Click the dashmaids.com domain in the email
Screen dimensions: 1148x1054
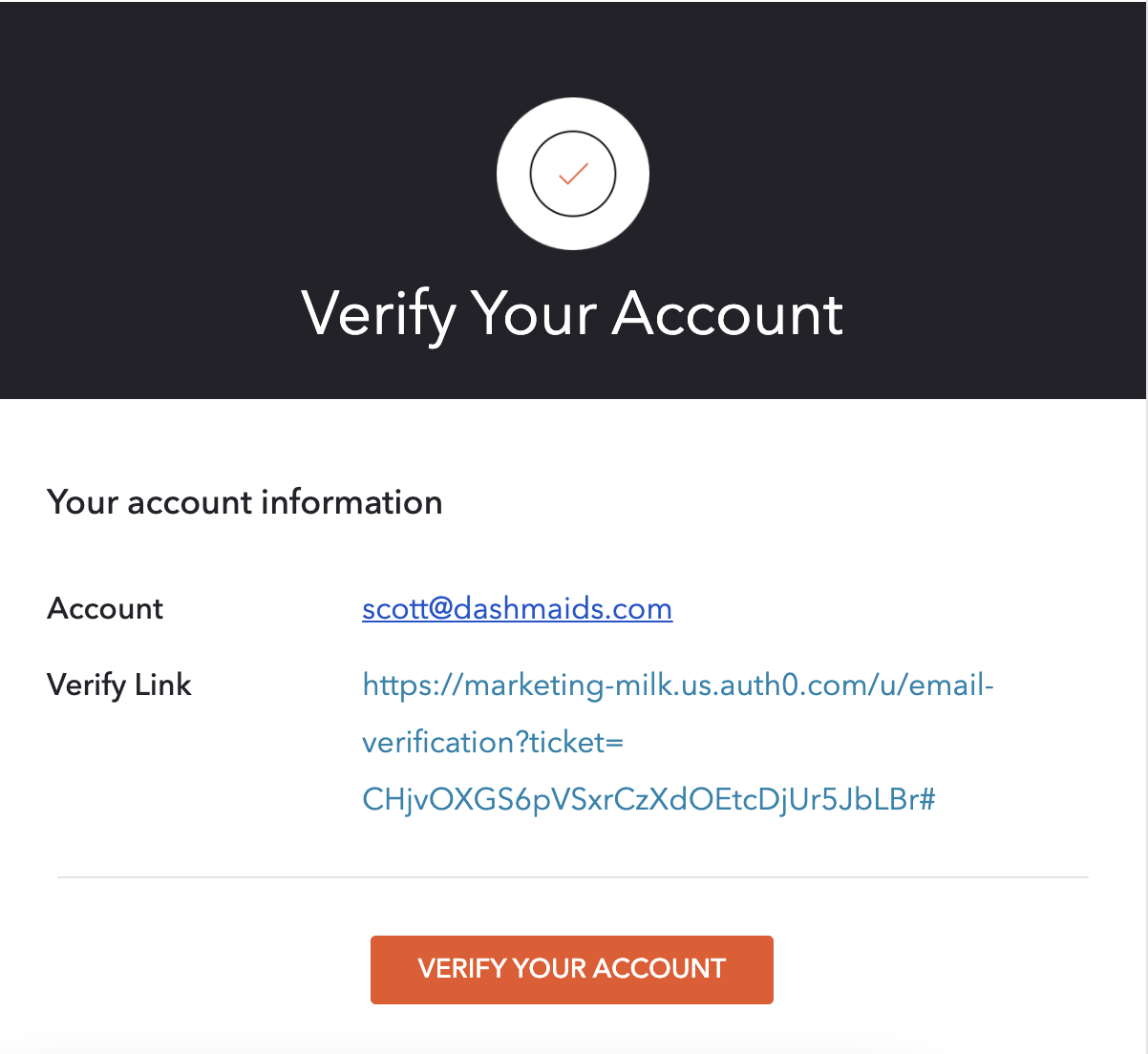coord(563,609)
